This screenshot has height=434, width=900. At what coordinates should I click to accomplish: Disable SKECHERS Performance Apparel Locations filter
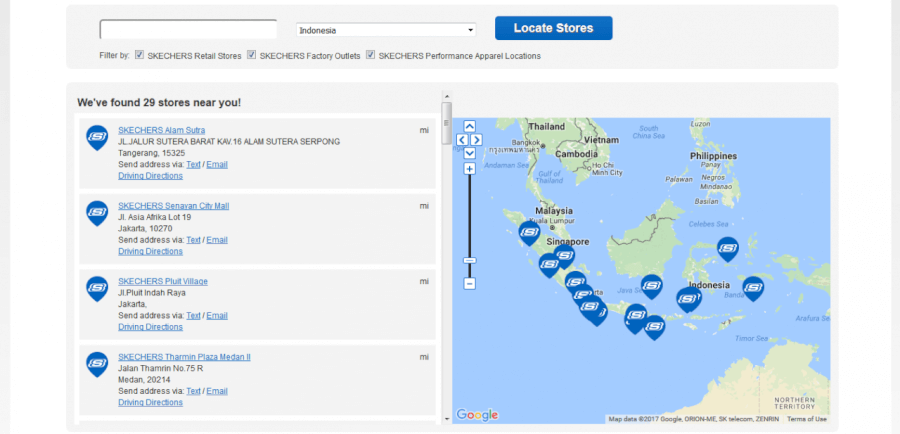370,55
